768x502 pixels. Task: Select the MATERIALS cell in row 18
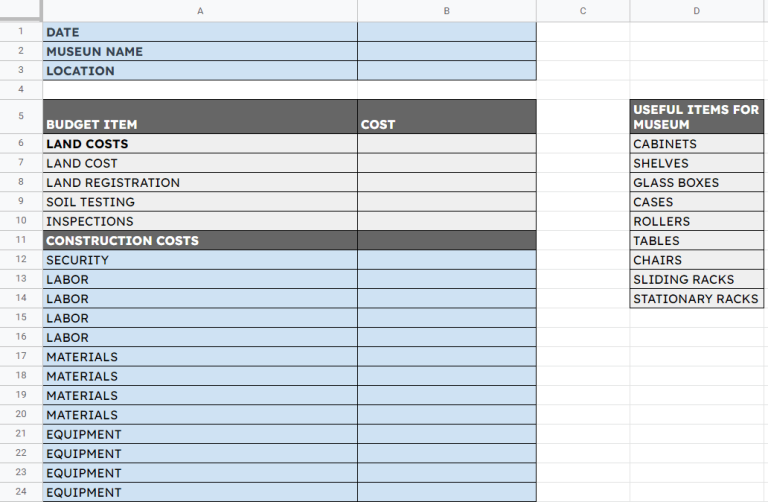click(x=200, y=376)
